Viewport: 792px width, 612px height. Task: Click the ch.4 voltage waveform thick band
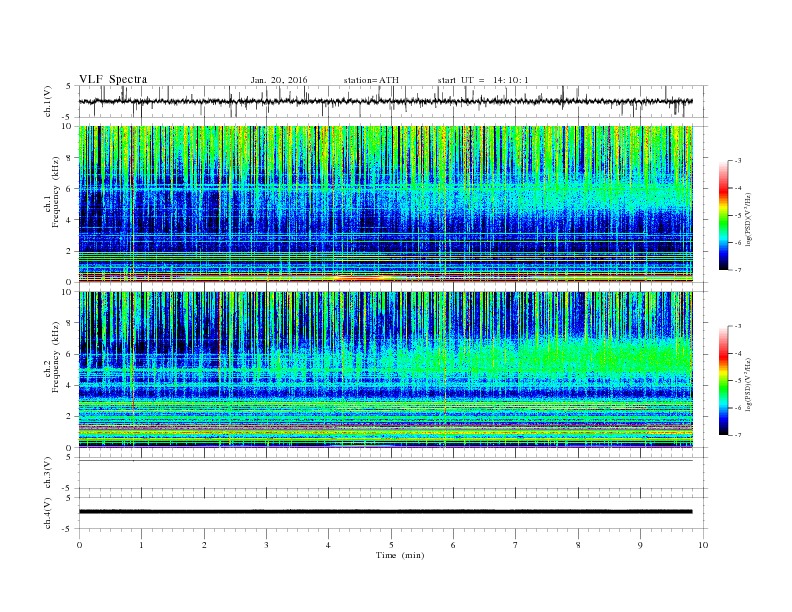(385, 512)
